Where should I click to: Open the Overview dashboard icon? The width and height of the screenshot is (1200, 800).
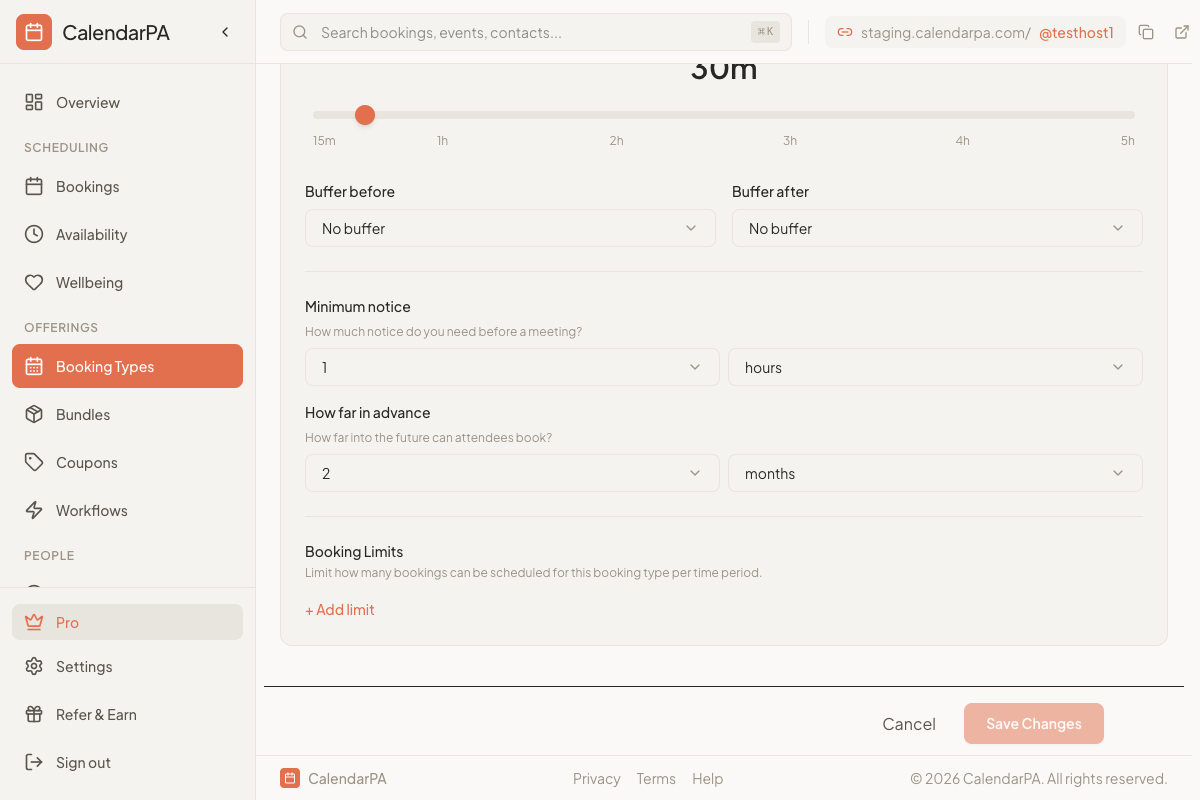pyautogui.click(x=34, y=102)
